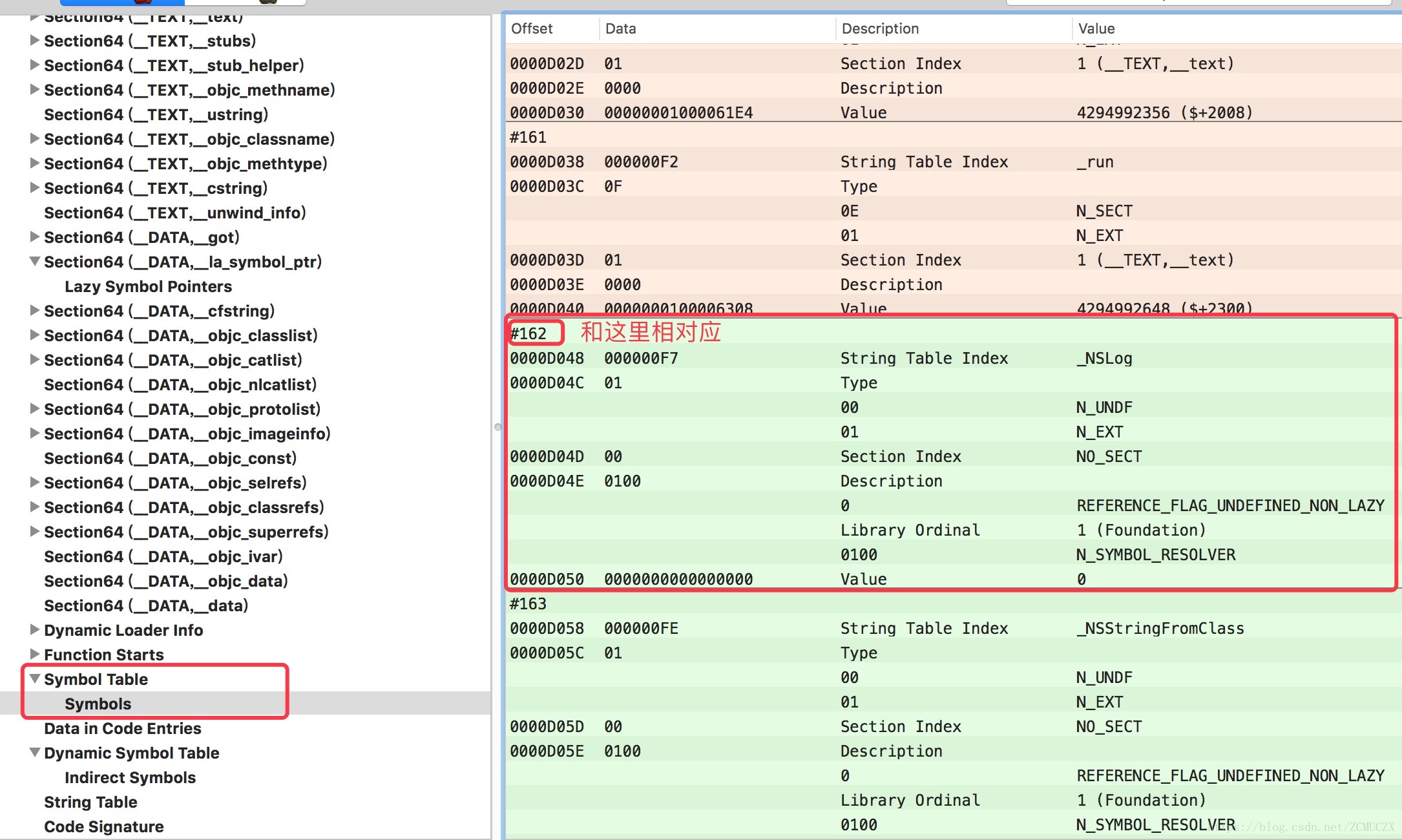Select Section64 (__TEXT,__unwind_info) item

[x=174, y=213]
